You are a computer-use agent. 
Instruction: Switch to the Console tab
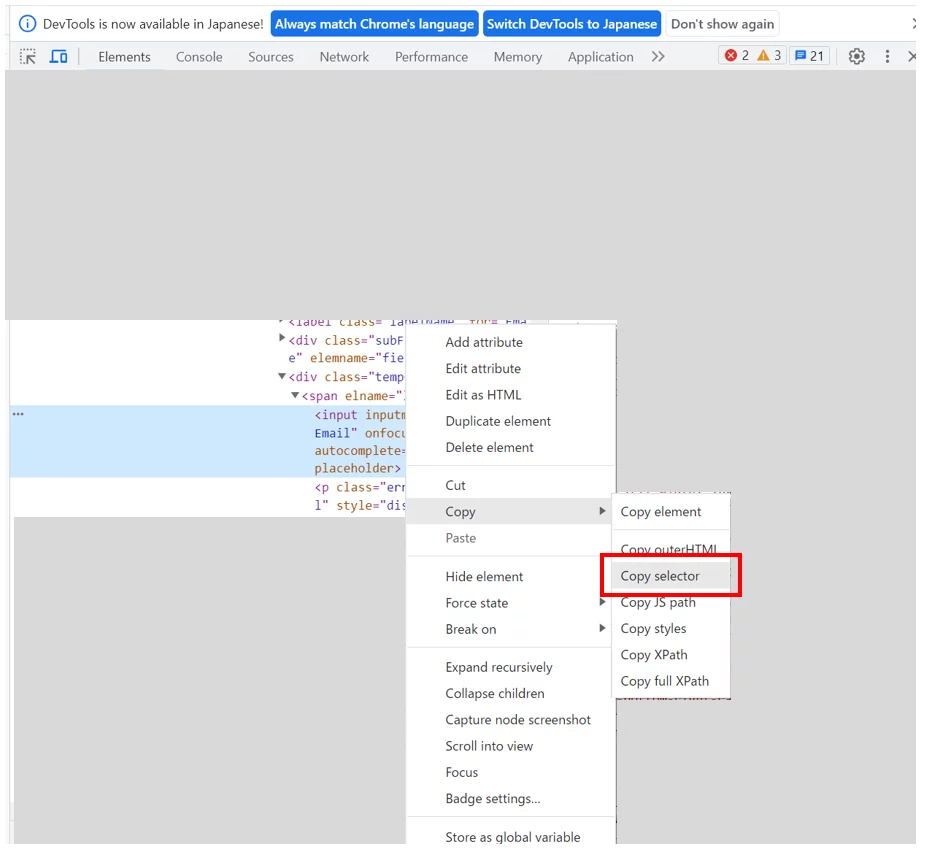(199, 57)
